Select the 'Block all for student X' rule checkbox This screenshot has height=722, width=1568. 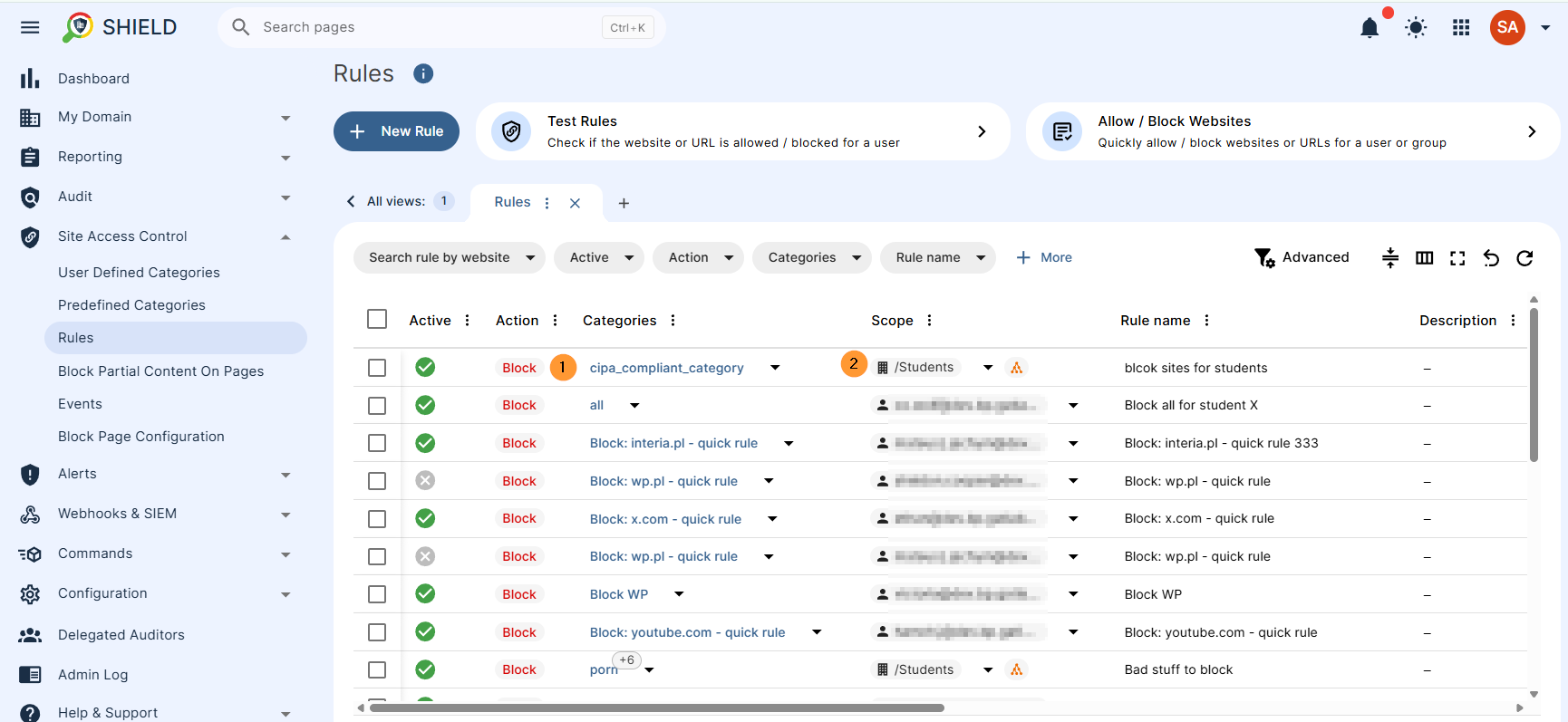coord(377,406)
